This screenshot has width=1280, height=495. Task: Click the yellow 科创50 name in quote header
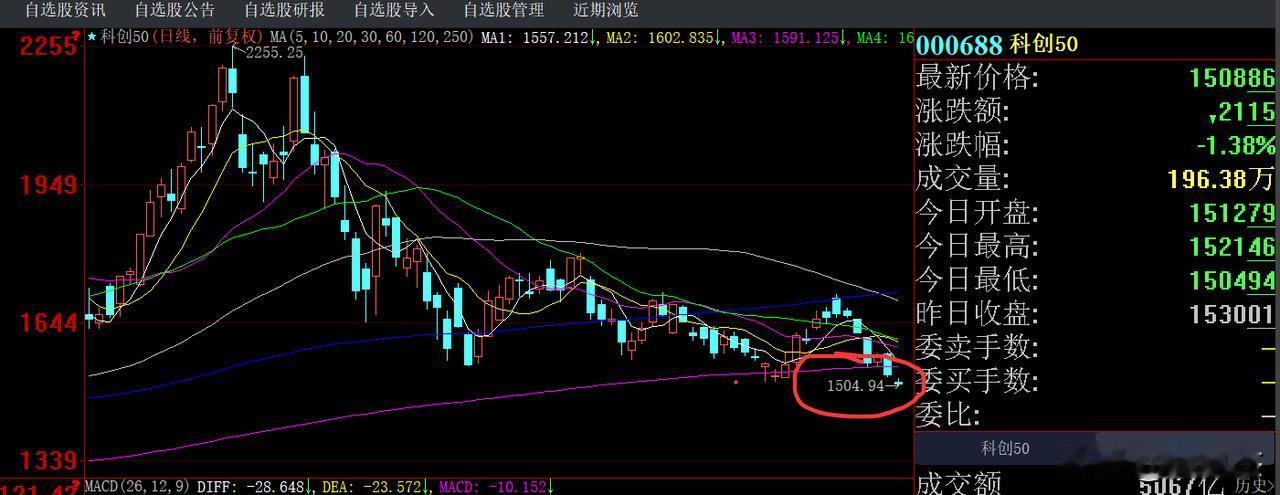[1044, 45]
